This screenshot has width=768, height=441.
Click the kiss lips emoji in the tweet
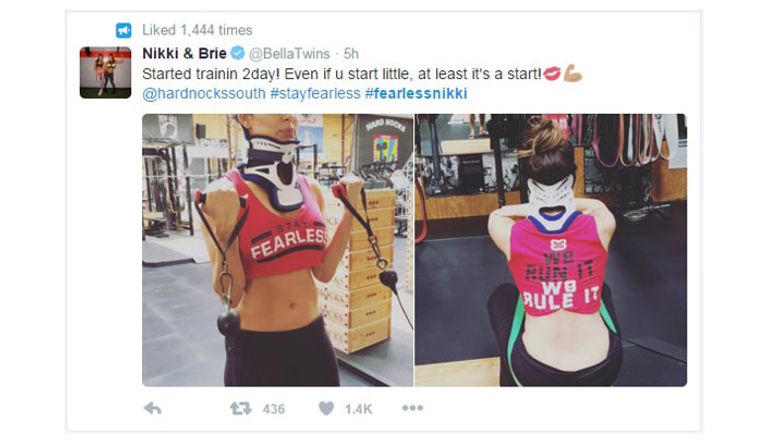coord(552,74)
